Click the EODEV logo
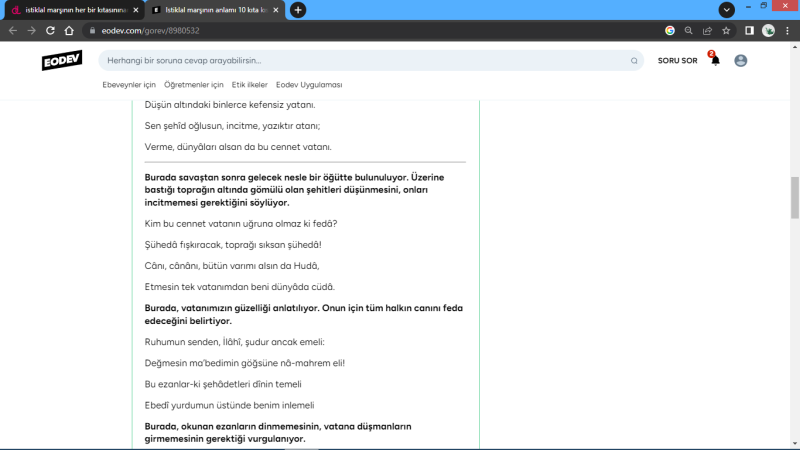Screen dimensions: 800x450 point(62,60)
